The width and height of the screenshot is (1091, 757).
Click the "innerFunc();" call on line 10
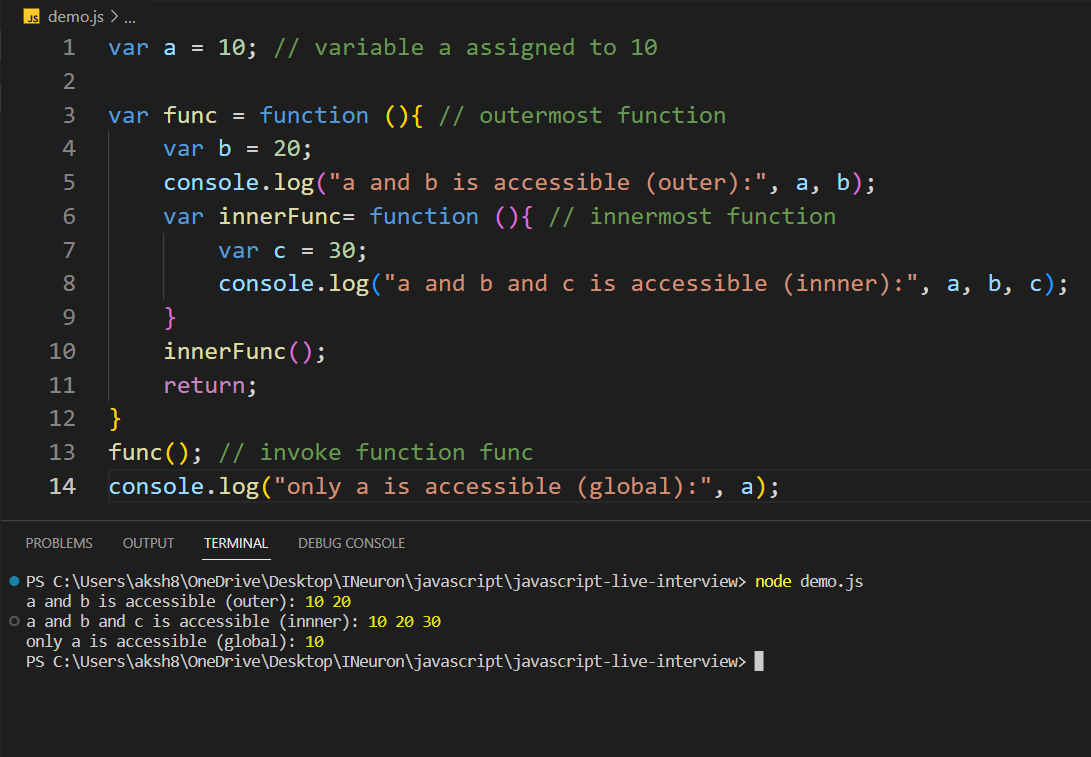pyautogui.click(x=245, y=352)
